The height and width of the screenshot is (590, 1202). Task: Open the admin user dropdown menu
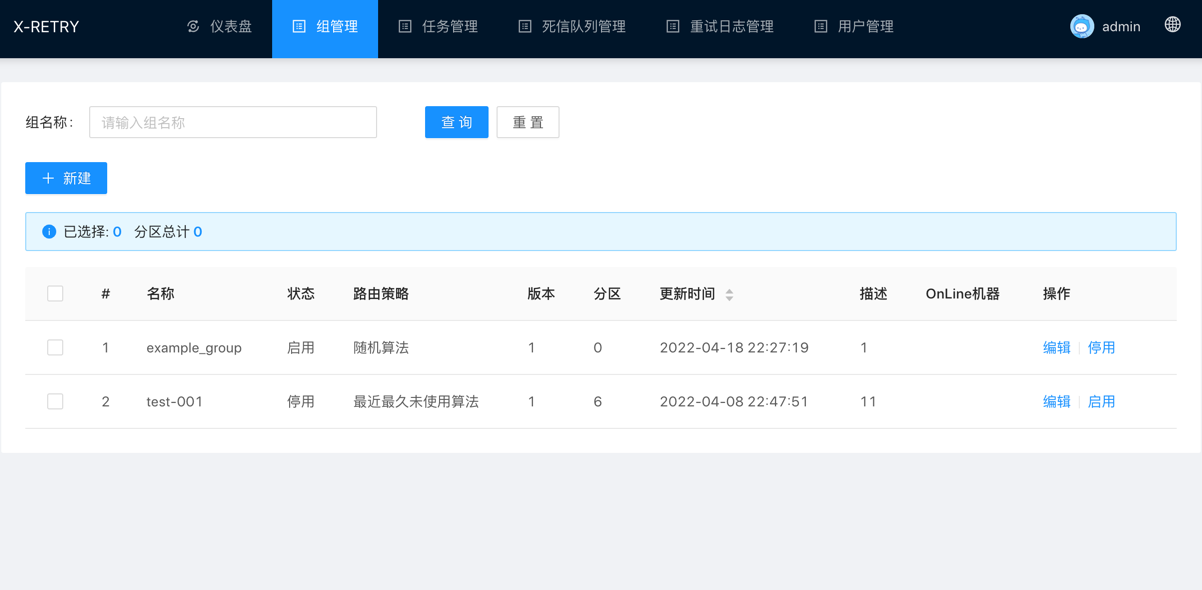tap(1120, 27)
